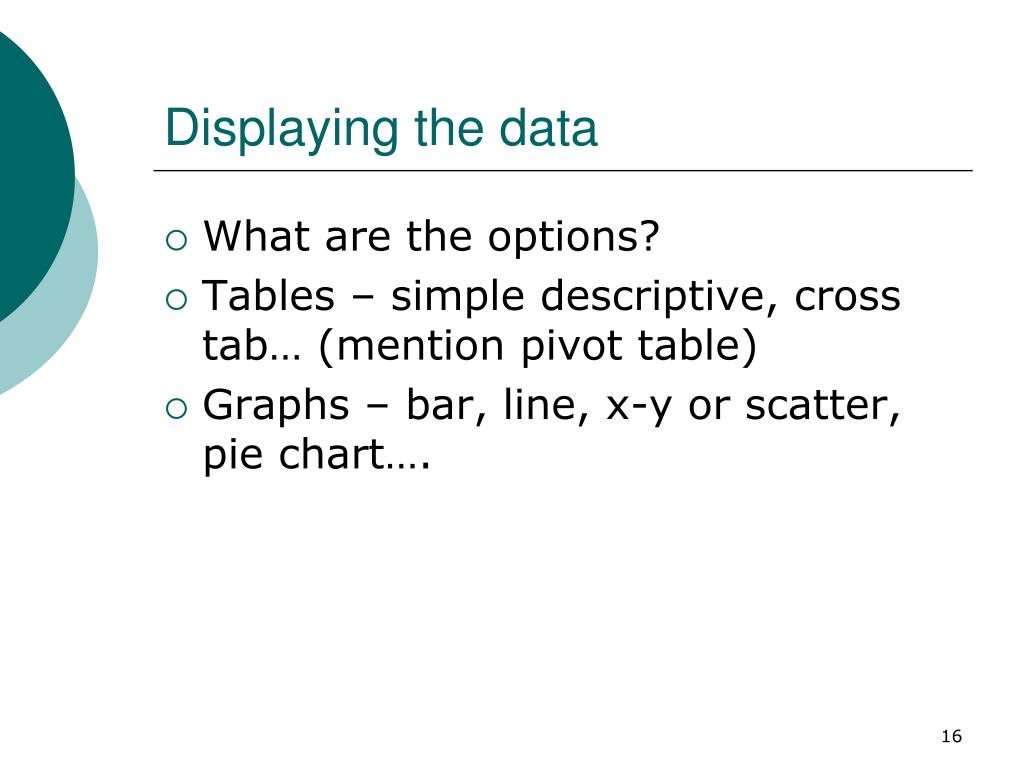
Task: Click the phrase "(mention pivot table)"
Action: coord(537,345)
